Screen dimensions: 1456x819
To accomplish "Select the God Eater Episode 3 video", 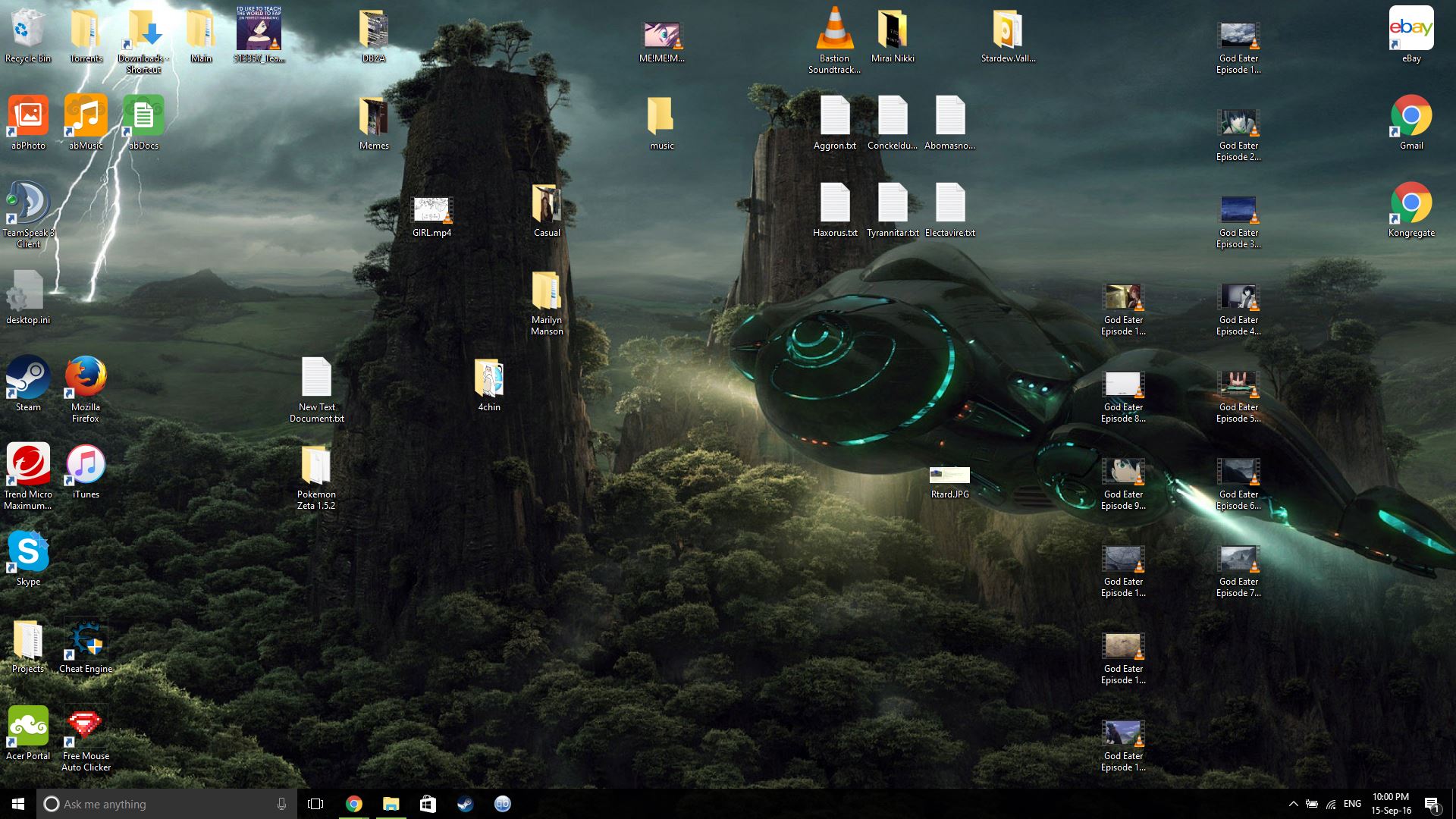I will 1238,222.
